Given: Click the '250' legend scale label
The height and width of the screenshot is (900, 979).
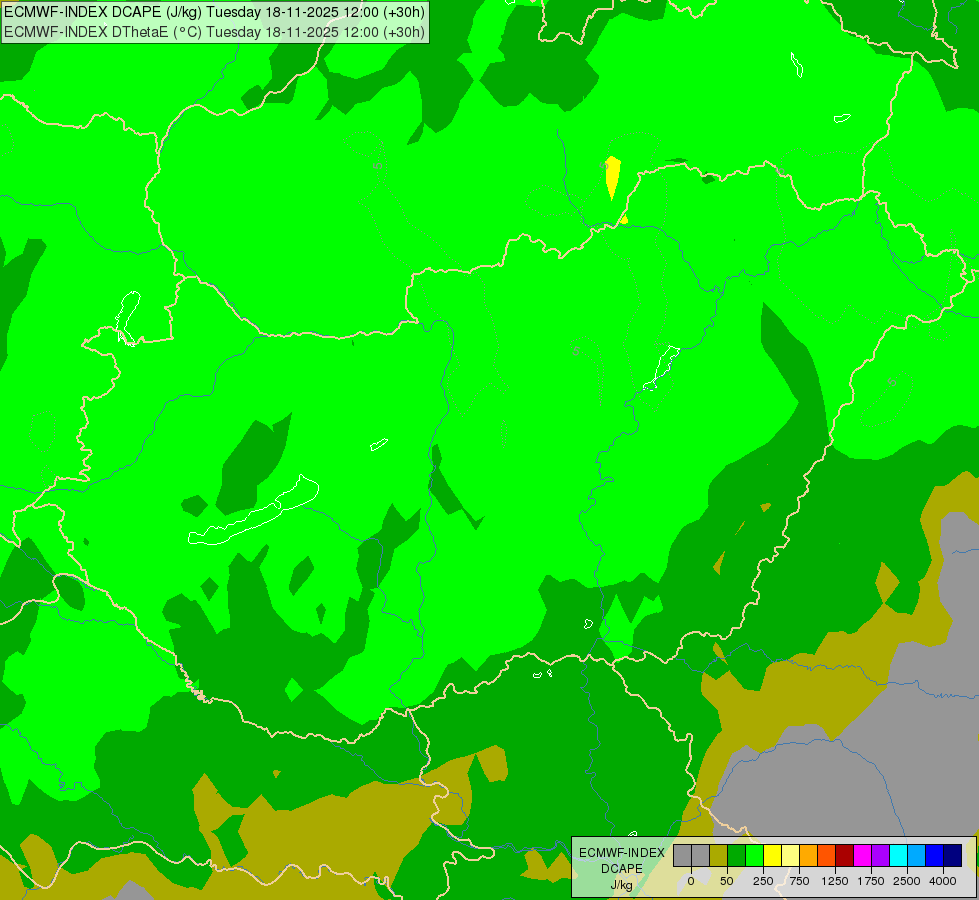Looking at the screenshot, I should (763, 881).
